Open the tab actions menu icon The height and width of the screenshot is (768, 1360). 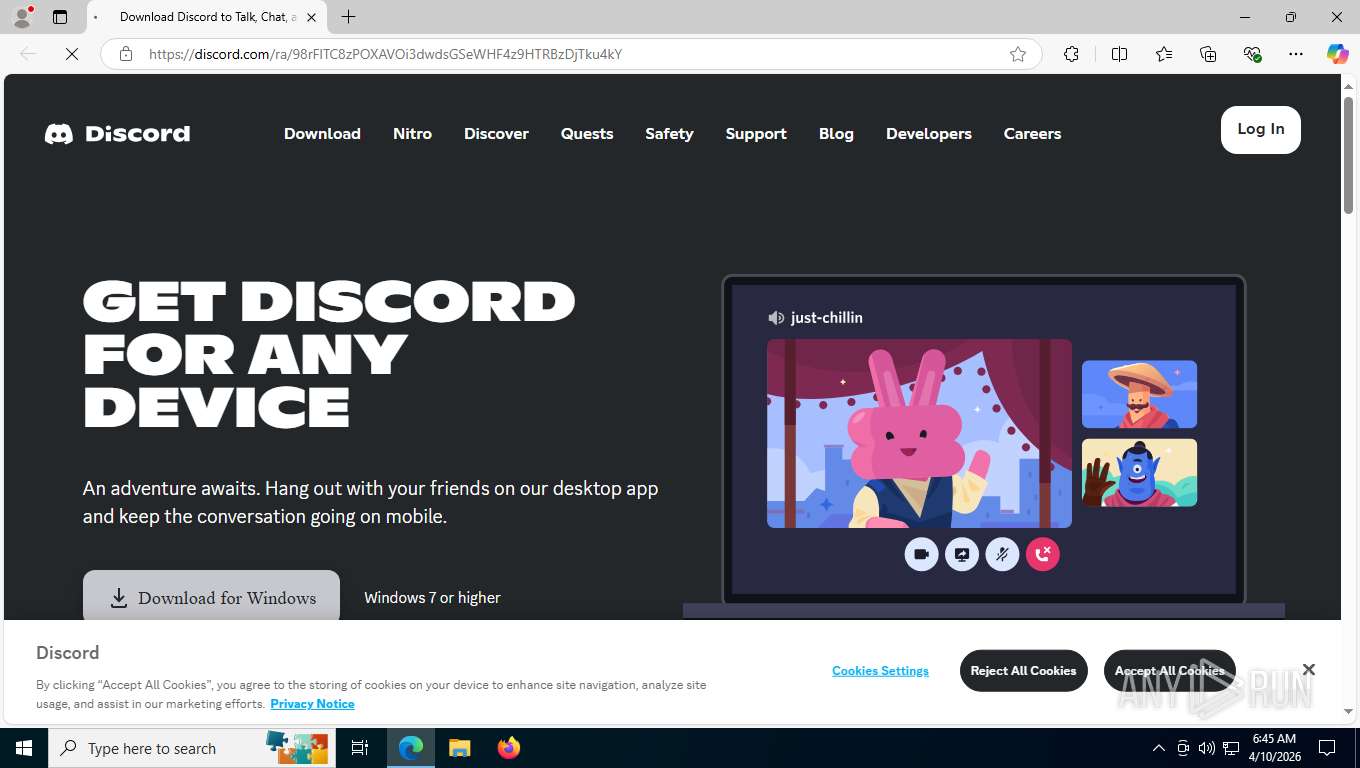tap(60, 17)
